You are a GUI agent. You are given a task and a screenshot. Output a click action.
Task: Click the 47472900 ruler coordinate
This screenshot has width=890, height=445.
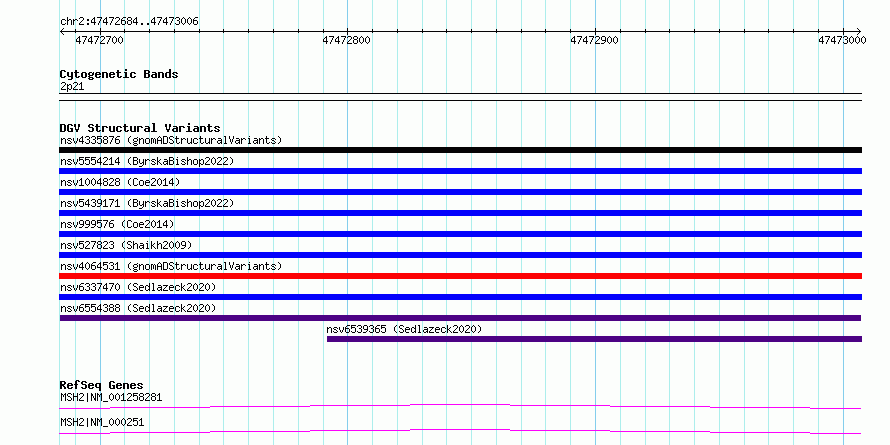[x=594, y=40]
